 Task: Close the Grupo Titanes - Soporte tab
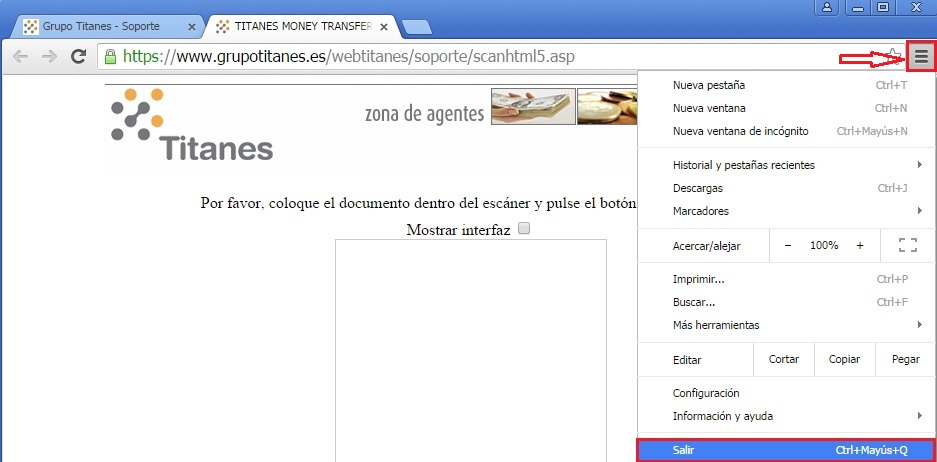pos(191,27)
